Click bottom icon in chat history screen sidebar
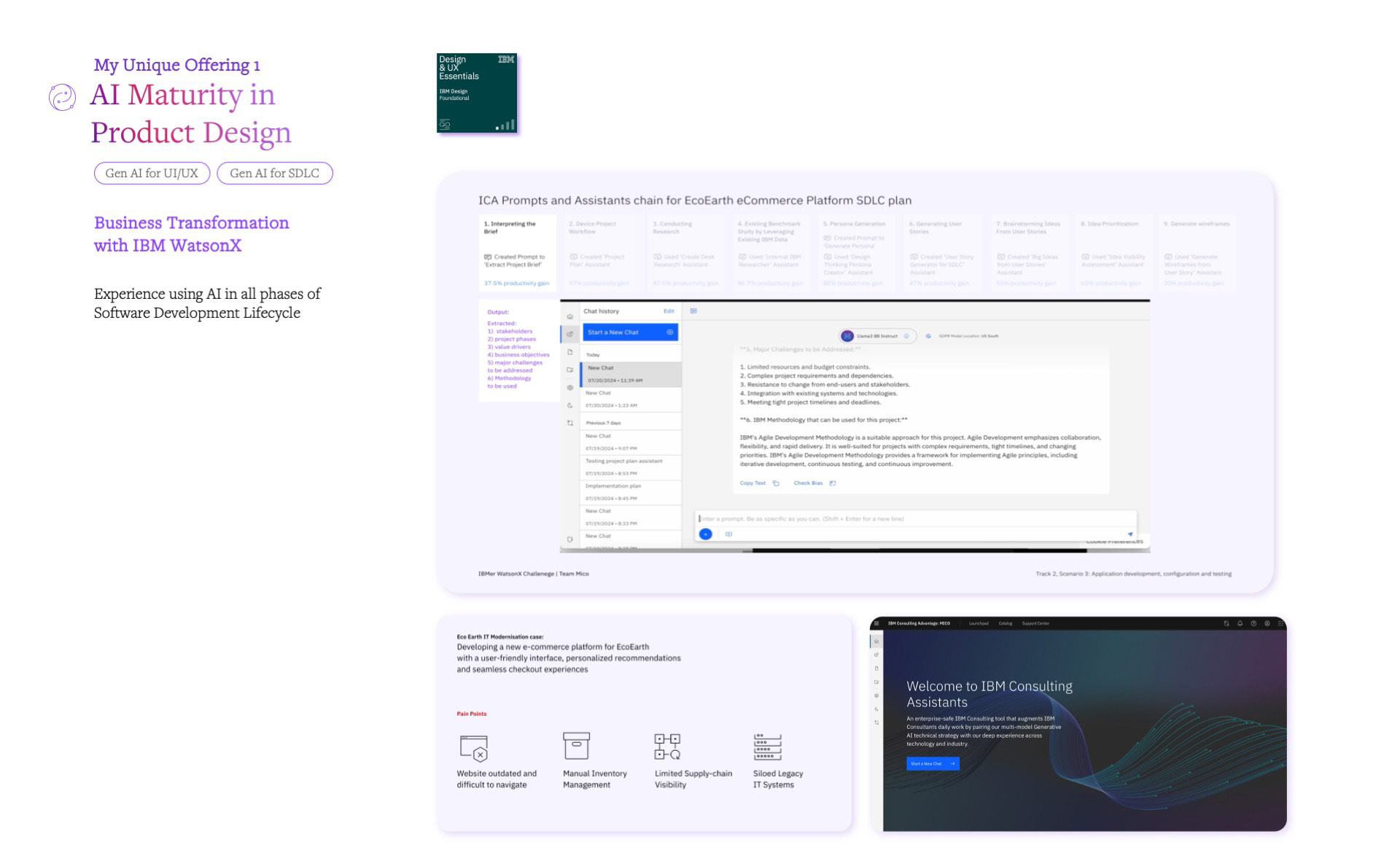Screen dimensions: 1400x866 point(570,539)
